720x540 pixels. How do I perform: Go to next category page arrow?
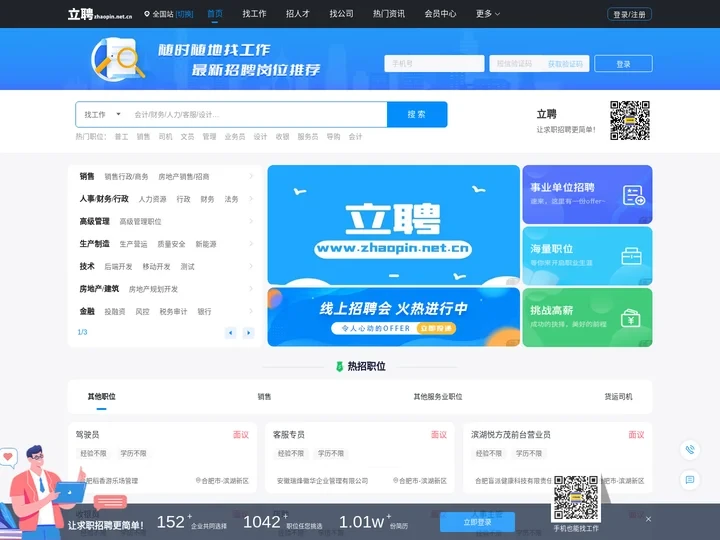coord(248,333)
